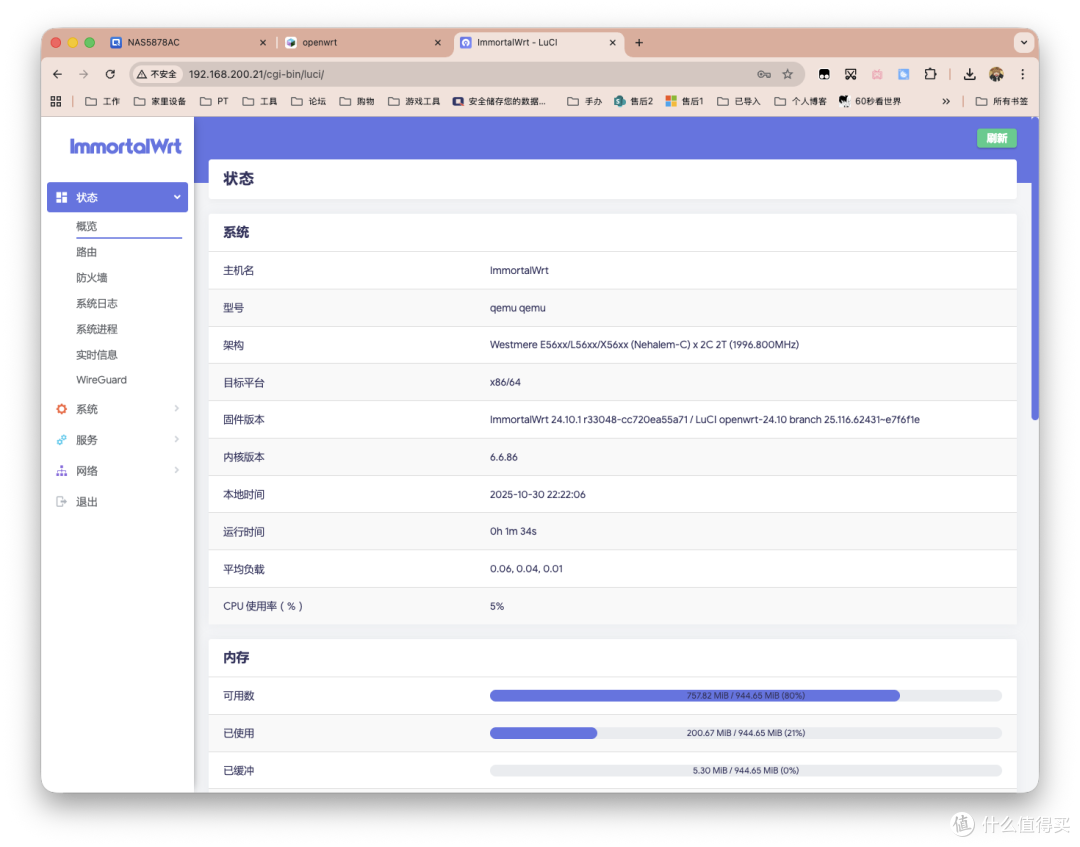The width and height of the screenshot is (1080, 847).
Task: Open a new browser tab
Action: click(639, 43)
